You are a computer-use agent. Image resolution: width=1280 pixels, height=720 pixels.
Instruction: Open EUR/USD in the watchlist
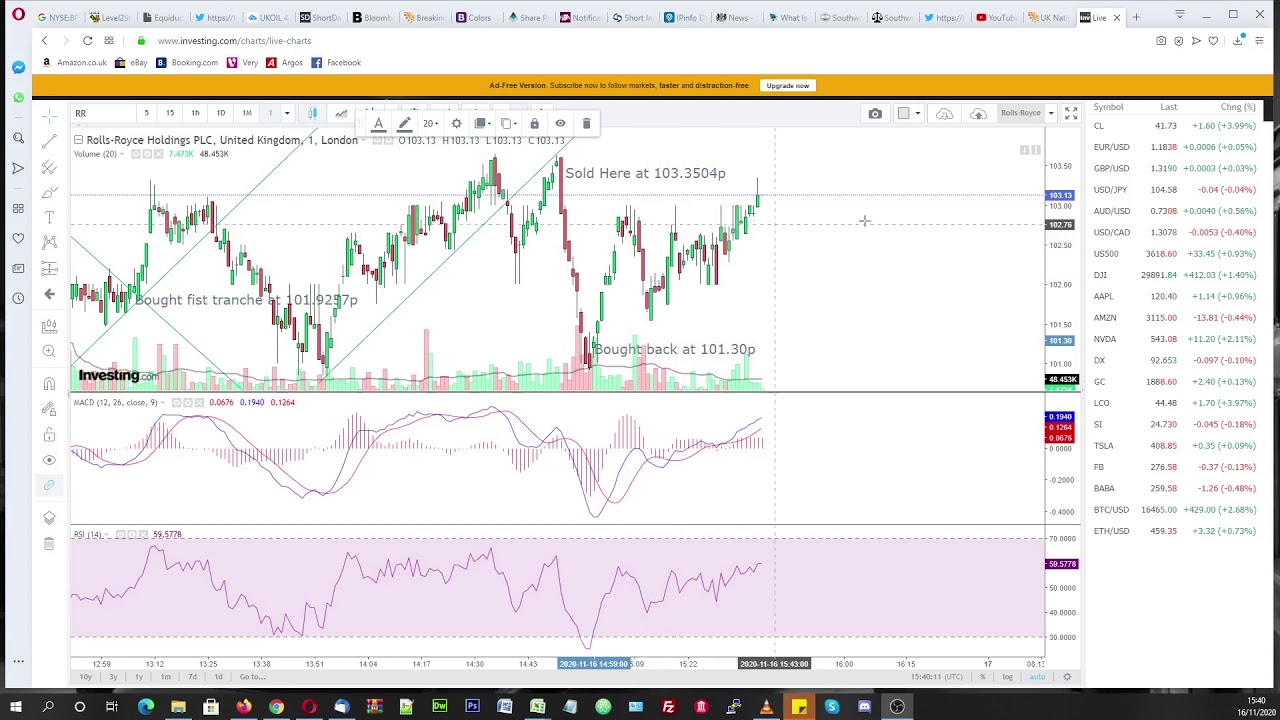pos(1177,147)
